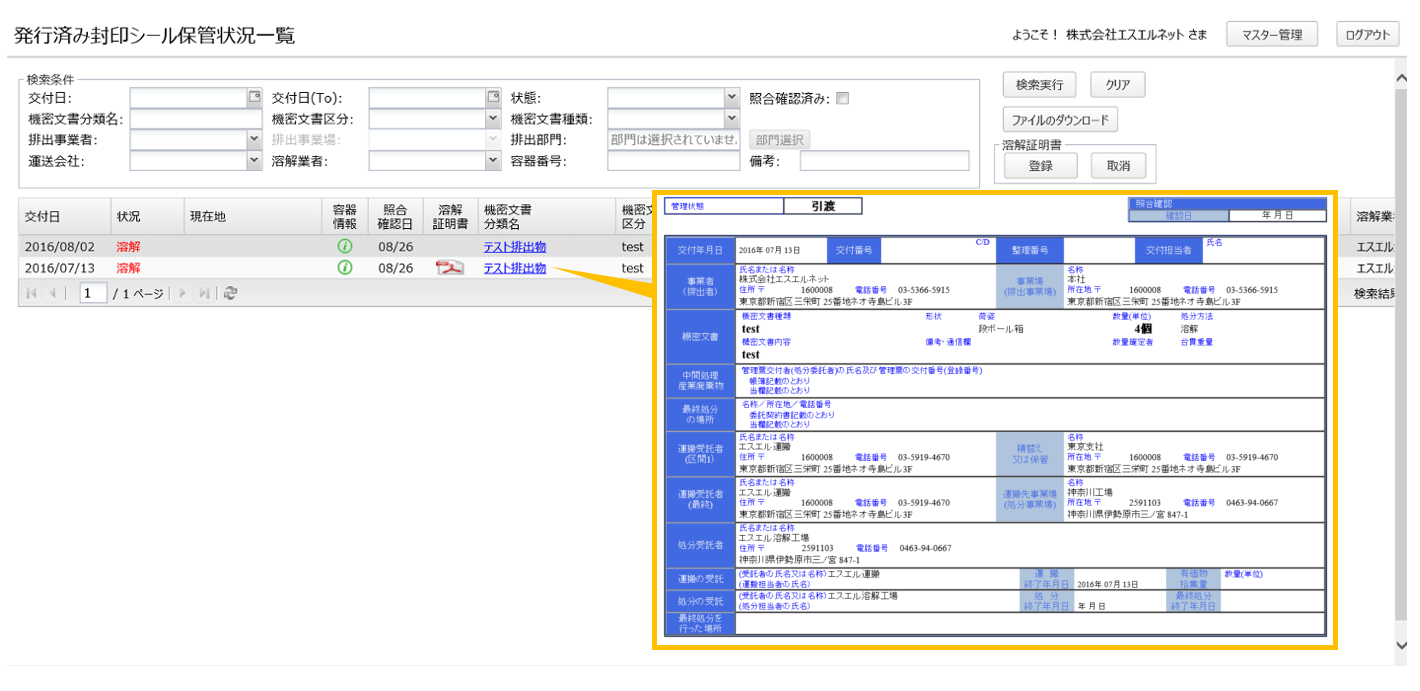Open the 機密文書区分 dropdown

tap(492, 119)
